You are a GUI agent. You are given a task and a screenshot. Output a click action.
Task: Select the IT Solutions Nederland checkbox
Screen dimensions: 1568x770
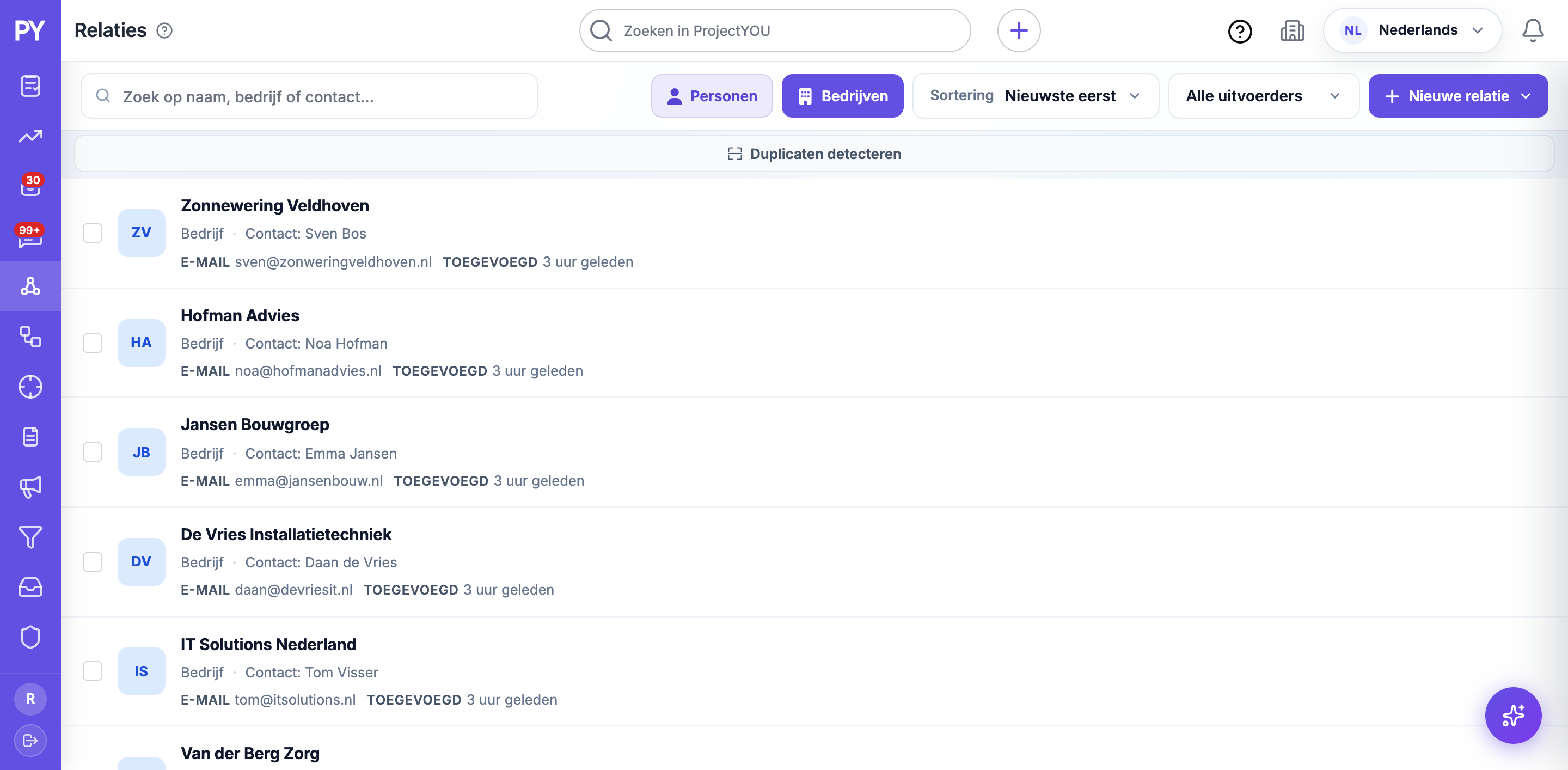[x=93, y=671]
